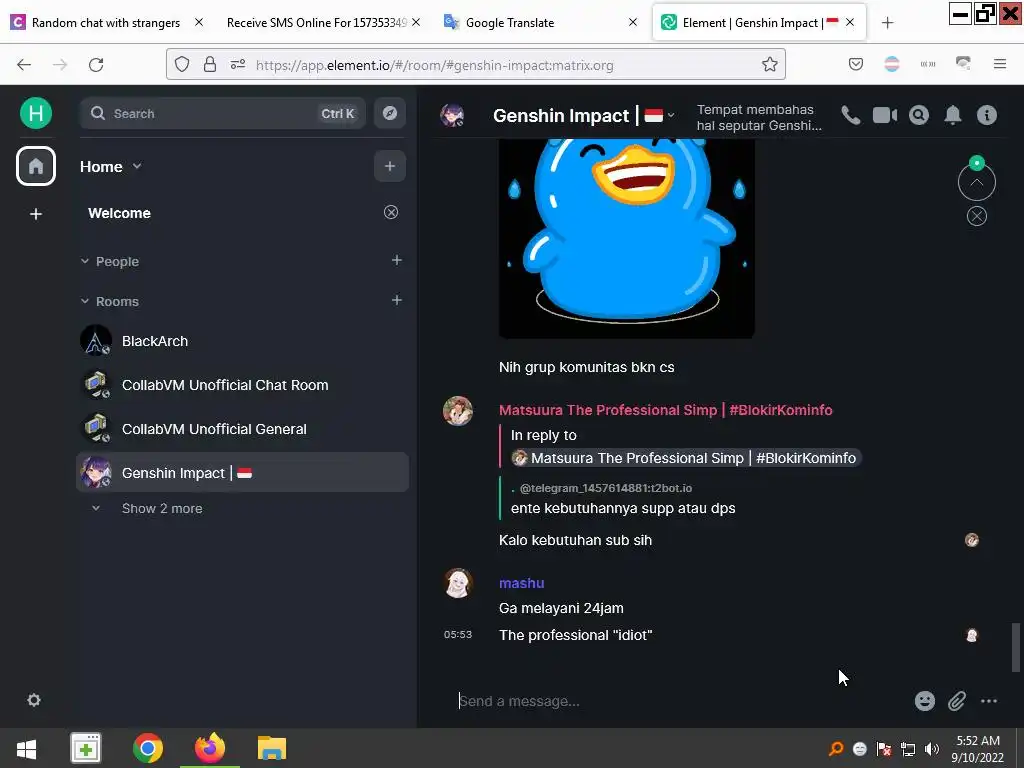Show site security lock info

point(210,64)
